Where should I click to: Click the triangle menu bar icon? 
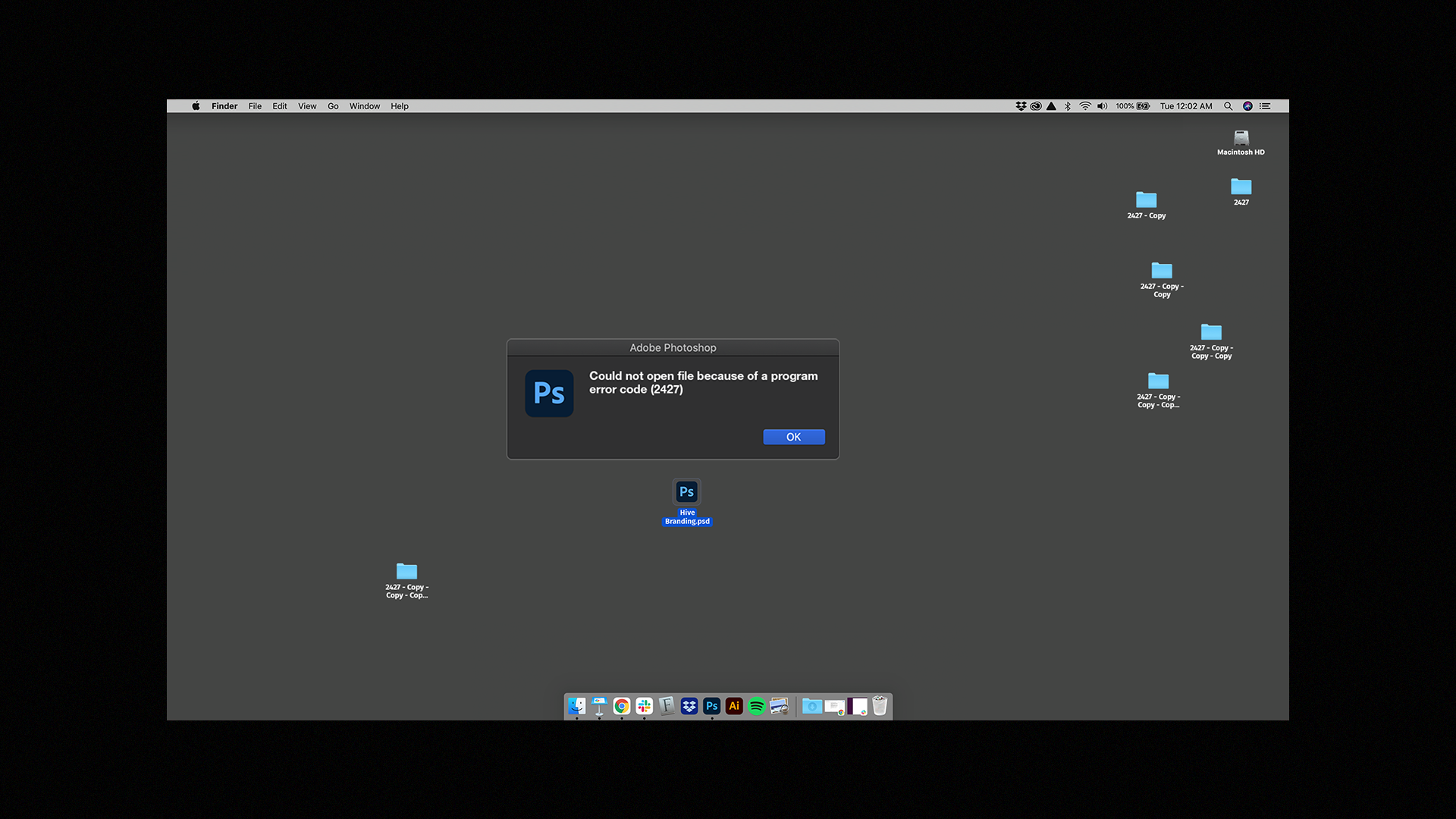1051,106
